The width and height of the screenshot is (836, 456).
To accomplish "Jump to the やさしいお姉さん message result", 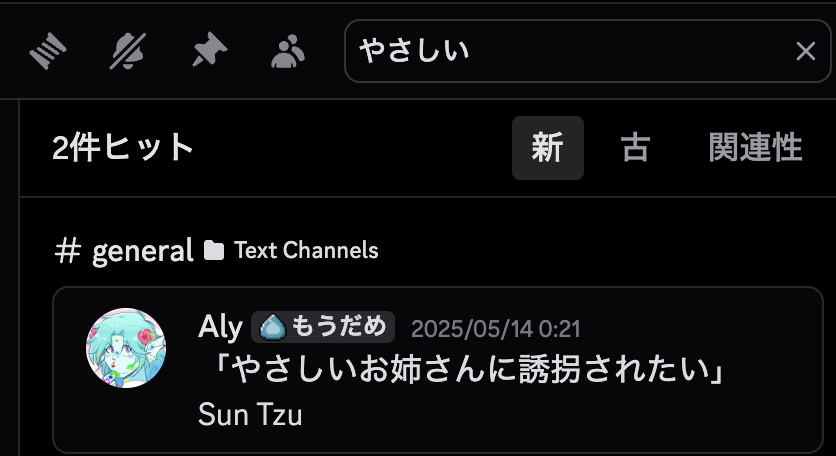I will point(438,370).
